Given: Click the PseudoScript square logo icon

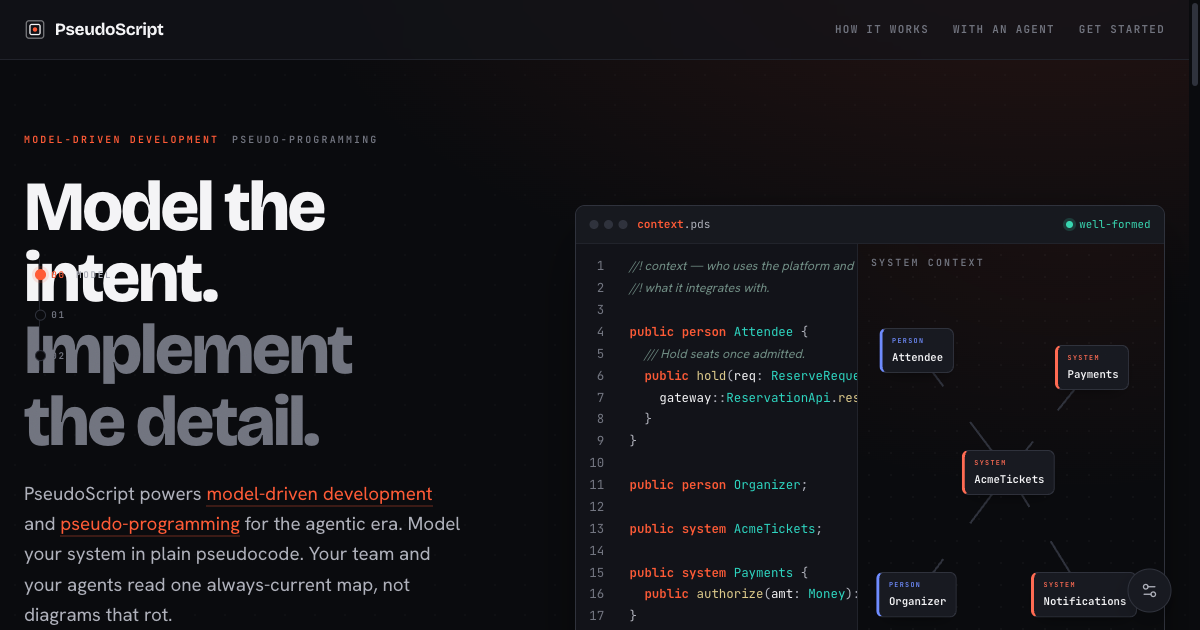Looking at the screenshot, I should tap(35, 30).
